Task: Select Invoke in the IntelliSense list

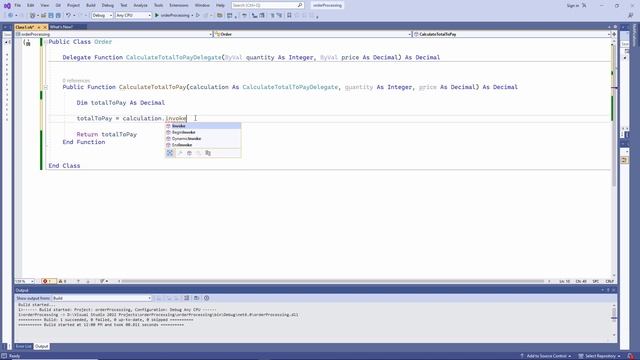Action: (x=203, y=126)
